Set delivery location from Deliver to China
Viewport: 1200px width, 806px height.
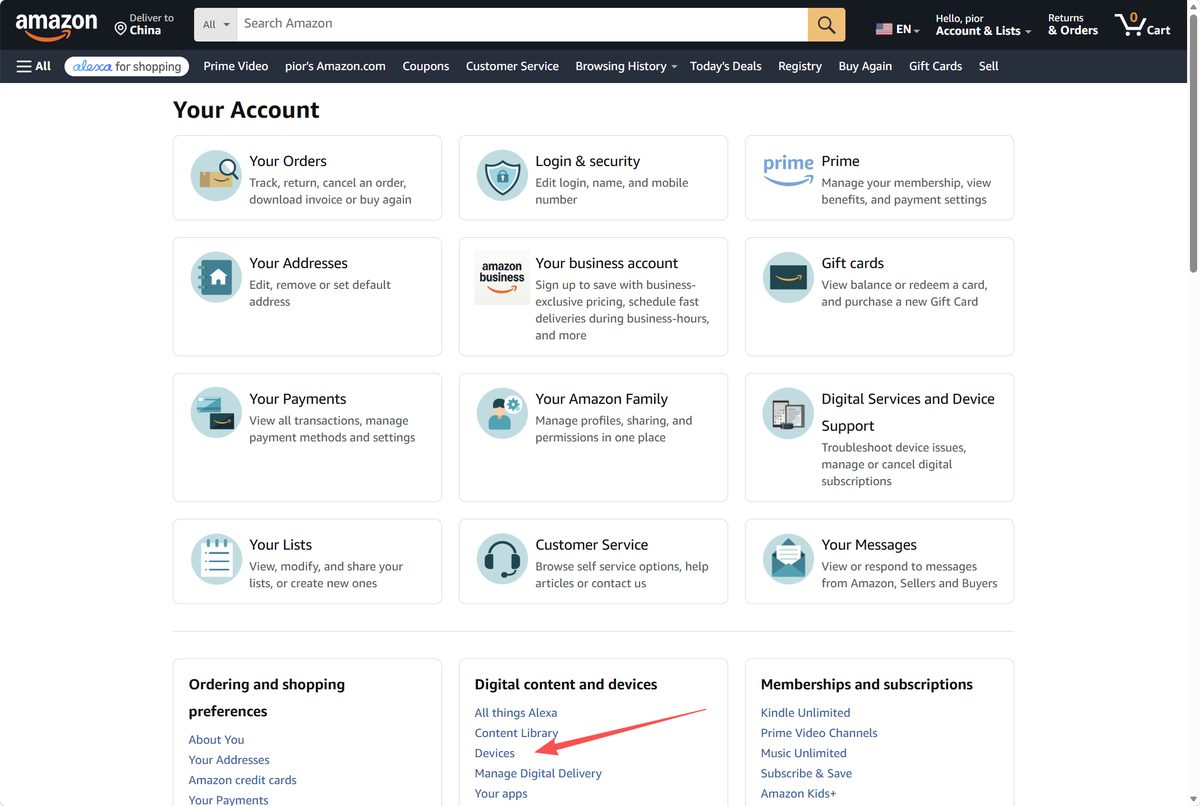pos(145,25)
